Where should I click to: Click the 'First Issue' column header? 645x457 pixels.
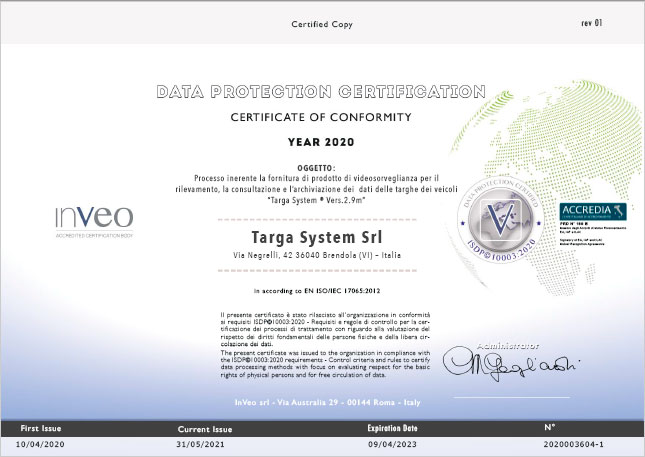pos(41,428)
